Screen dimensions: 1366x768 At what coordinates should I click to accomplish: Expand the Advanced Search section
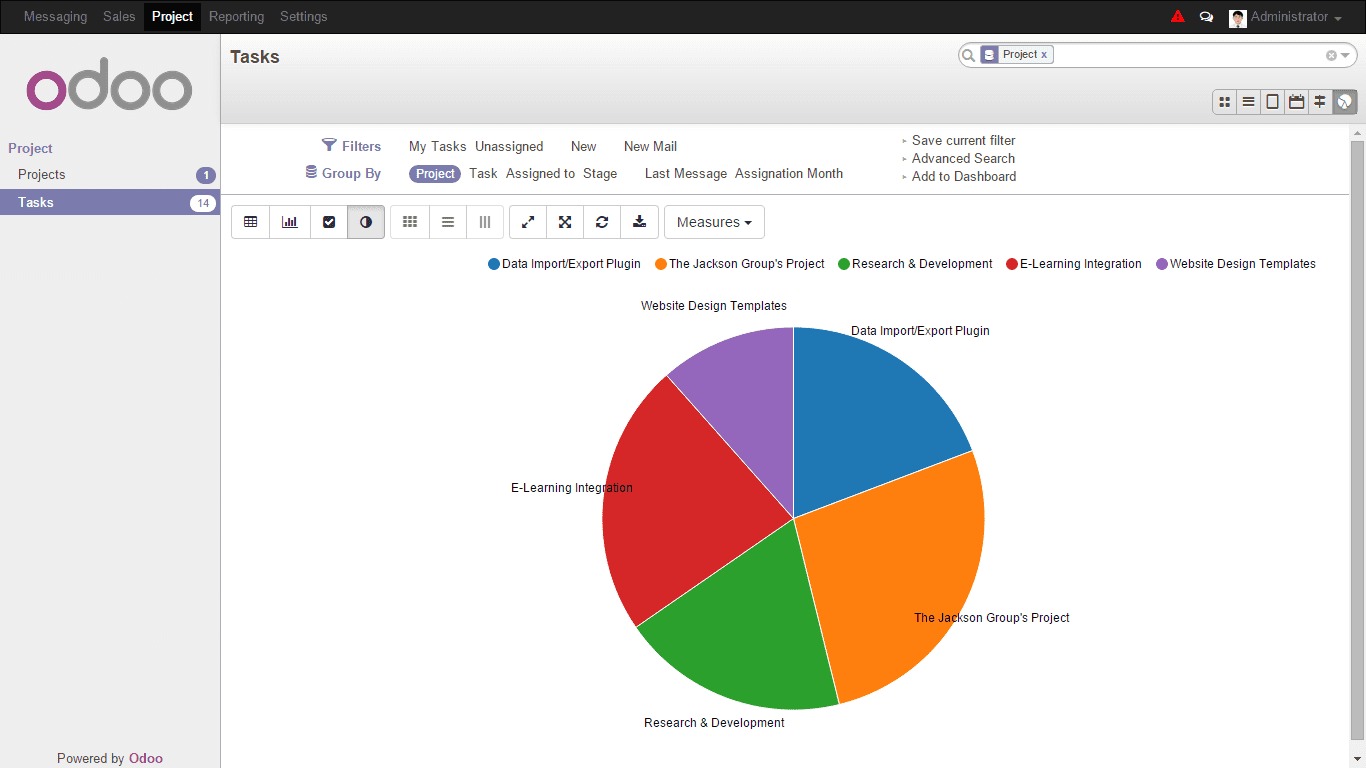coord(962,158)
